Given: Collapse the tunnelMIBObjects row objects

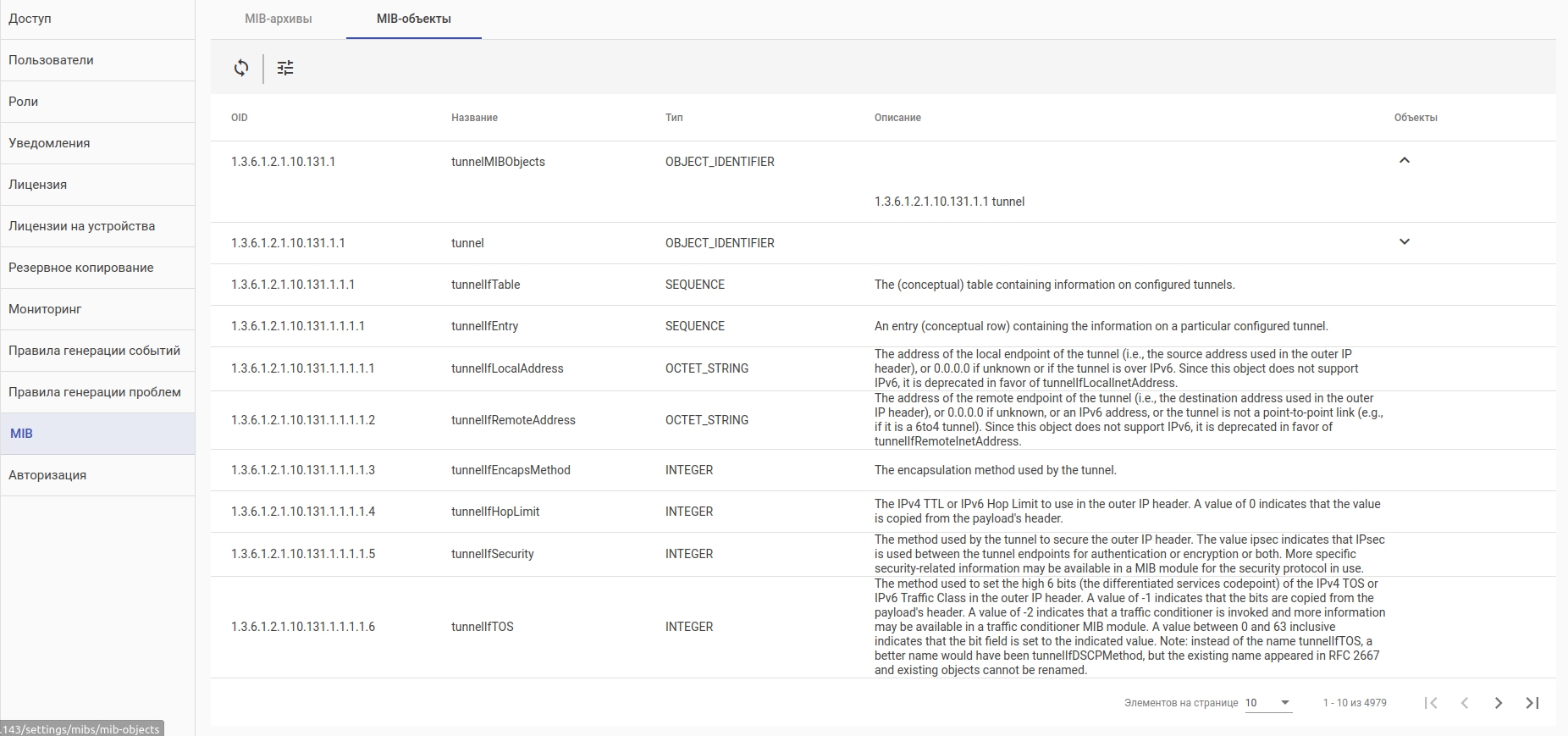Looking at the screenshot, I should coord(1405,160).
